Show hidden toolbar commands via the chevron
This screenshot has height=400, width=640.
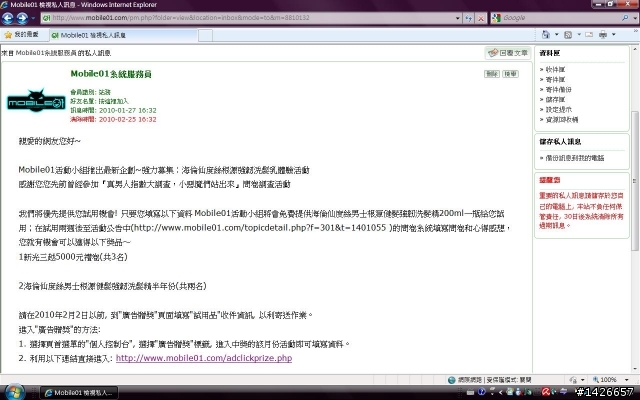636,32
